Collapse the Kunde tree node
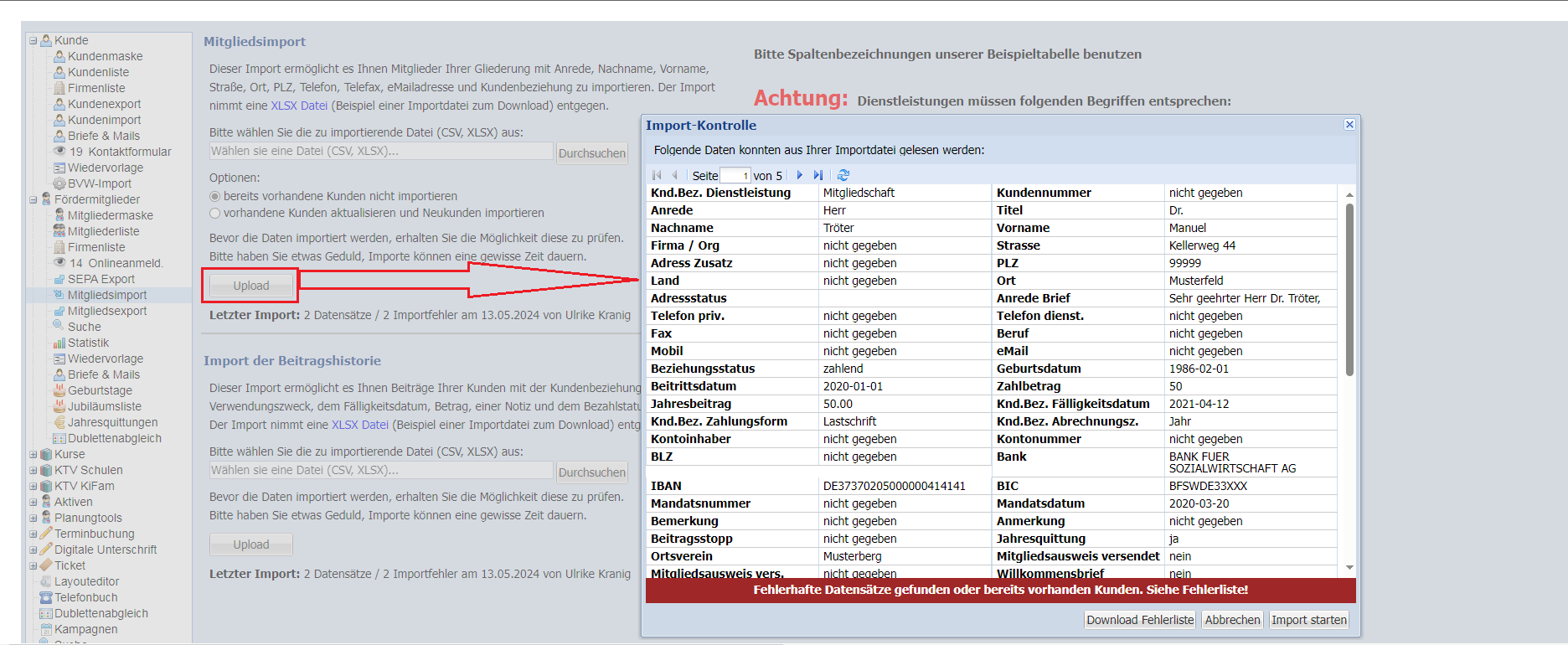1568x645 pixels. coord(34,40)
